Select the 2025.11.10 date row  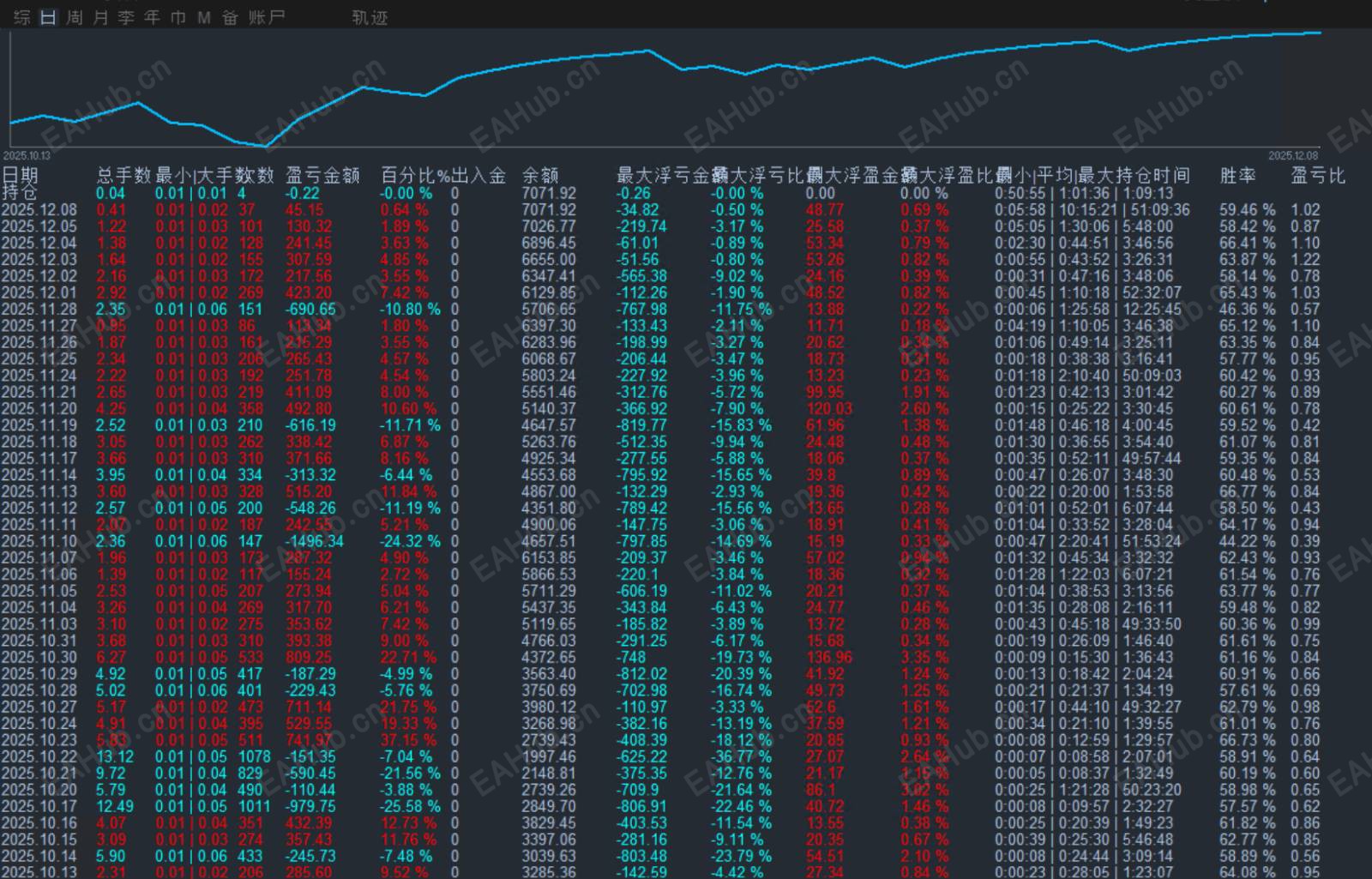point(39,541)
